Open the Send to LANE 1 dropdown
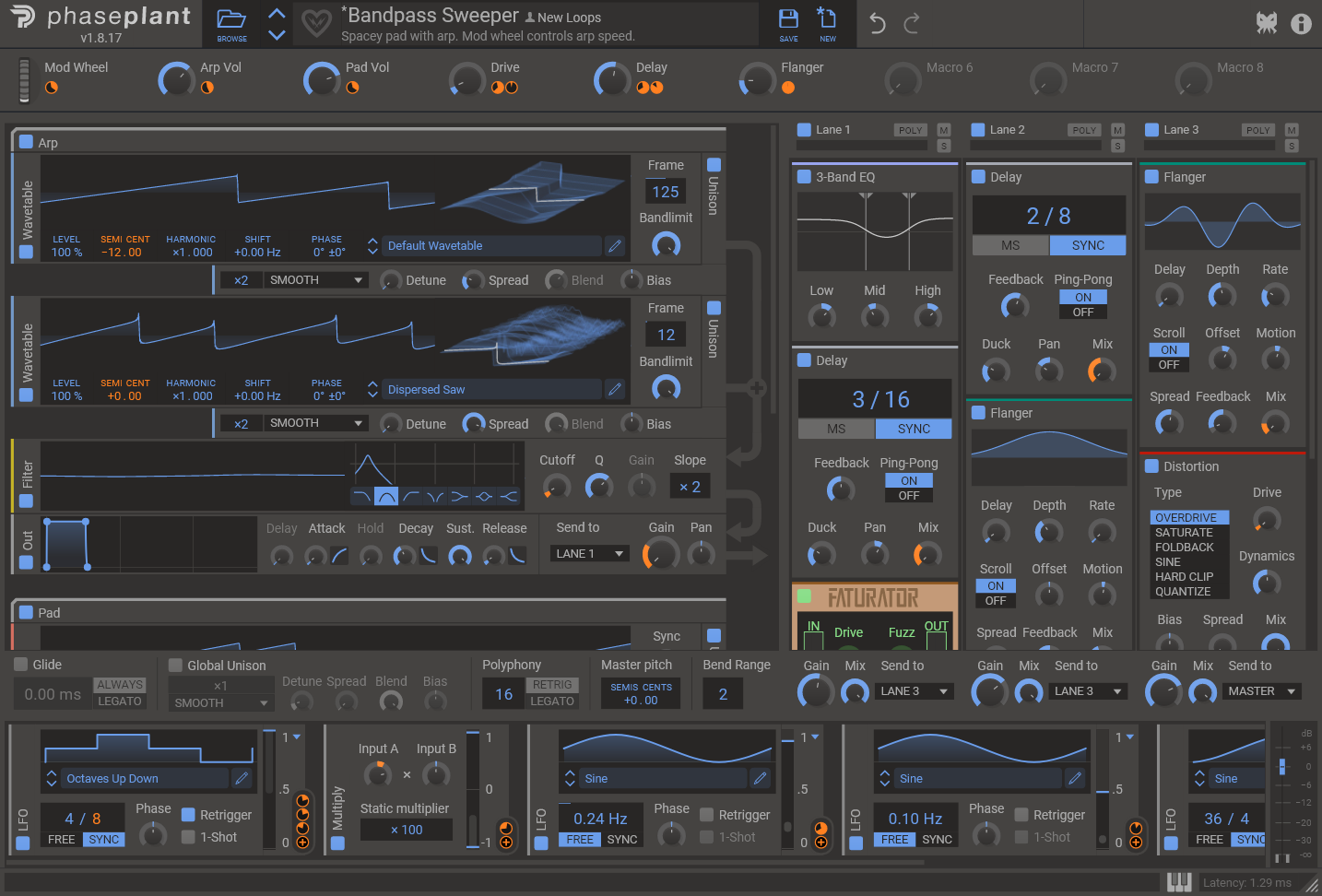 (x=590, y=554)
